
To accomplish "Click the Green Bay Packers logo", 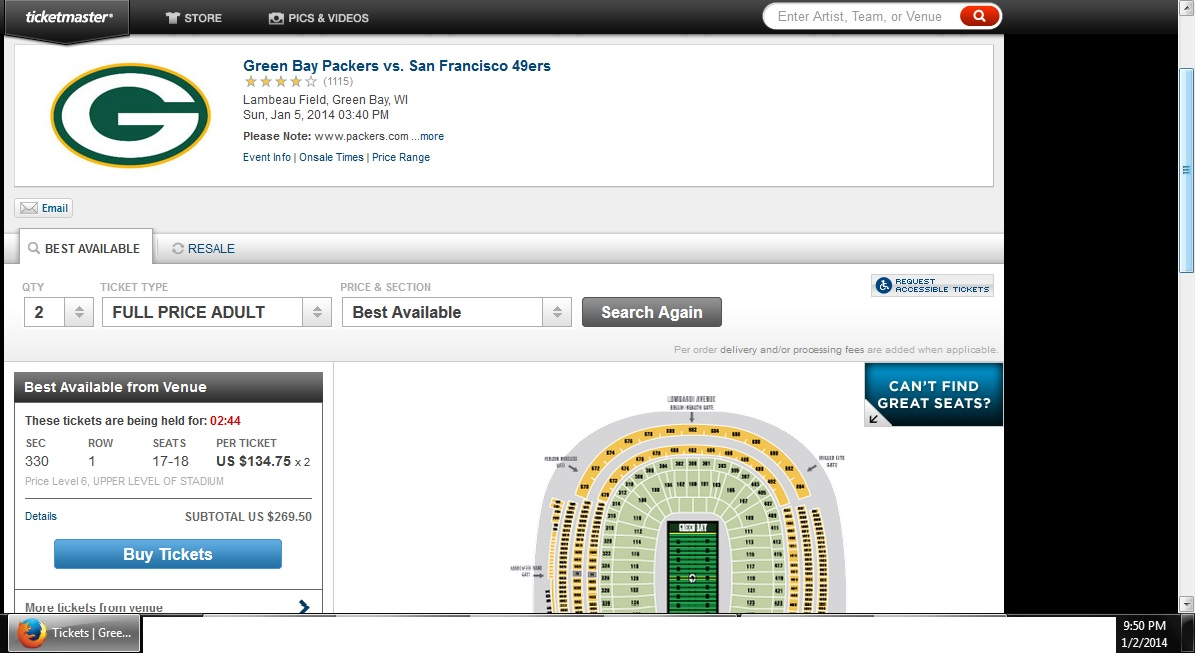I will pyautogui.click(x=130, y=115).
